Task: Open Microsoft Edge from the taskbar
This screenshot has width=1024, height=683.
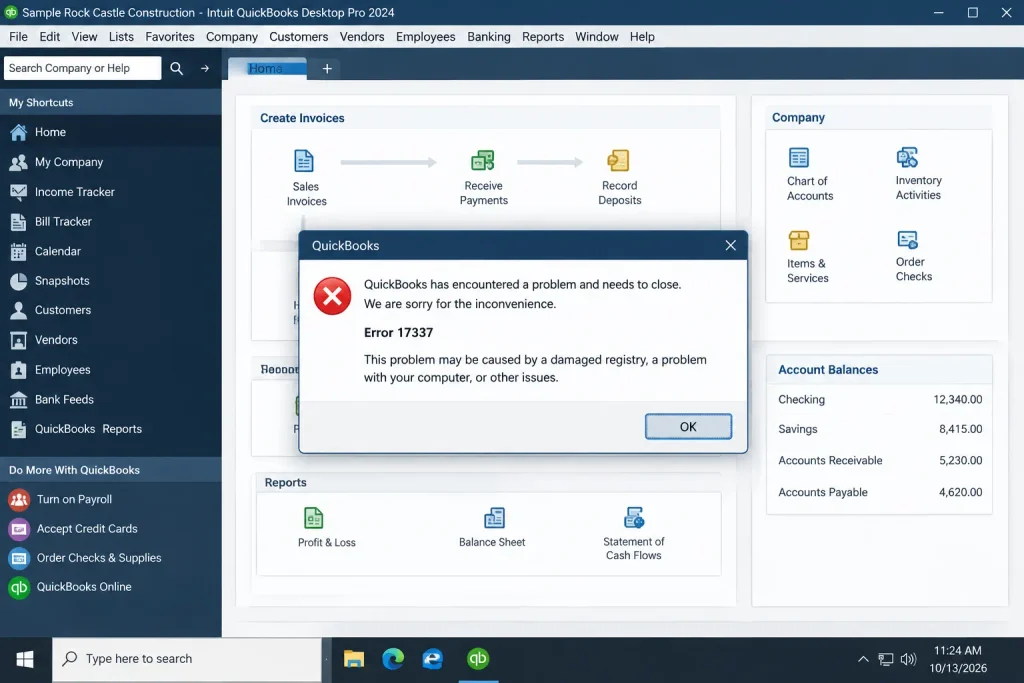Action: coord(393,659)
